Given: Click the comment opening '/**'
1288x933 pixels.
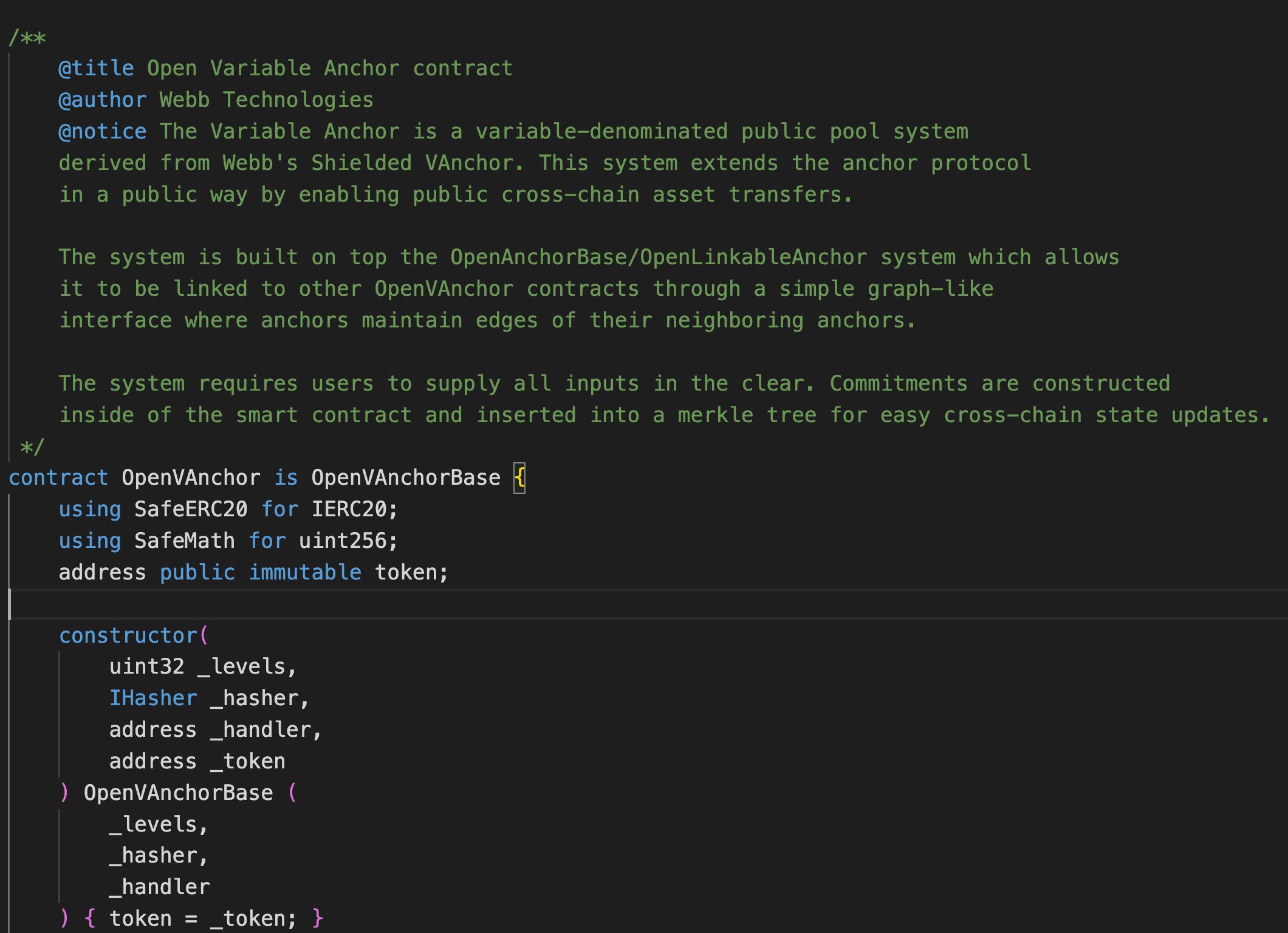Looking at the screenshot, I should coord(27,39).
